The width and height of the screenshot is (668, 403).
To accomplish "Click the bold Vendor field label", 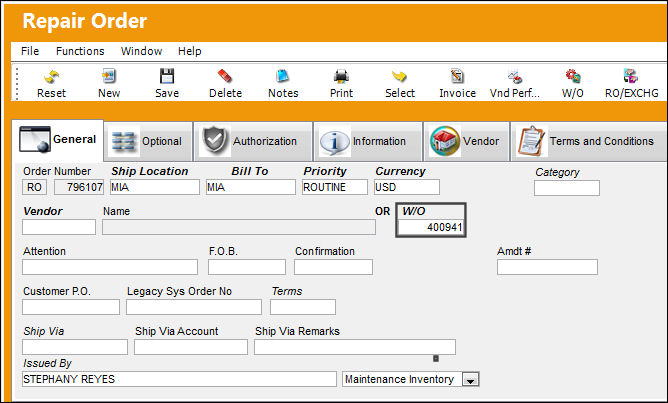I will 43,211.
